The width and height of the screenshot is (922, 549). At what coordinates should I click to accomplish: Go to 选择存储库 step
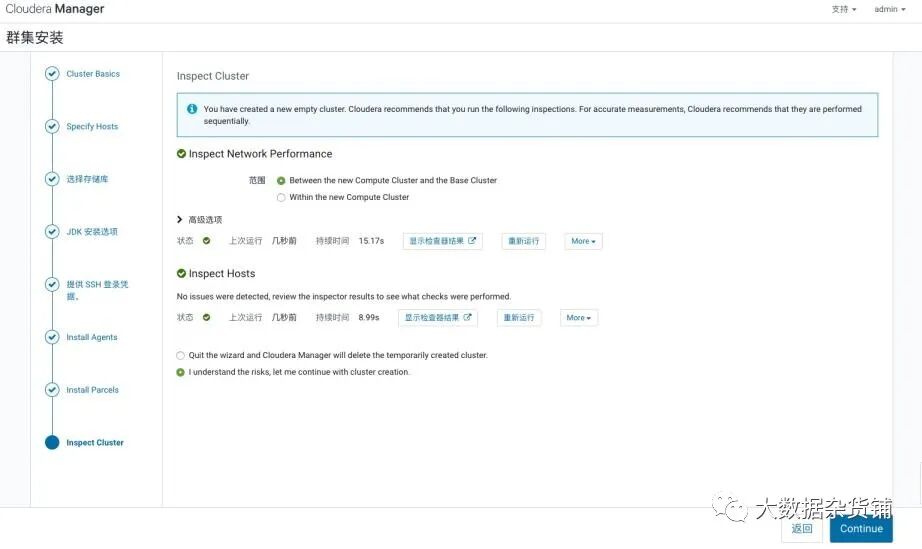pos(87,179)
